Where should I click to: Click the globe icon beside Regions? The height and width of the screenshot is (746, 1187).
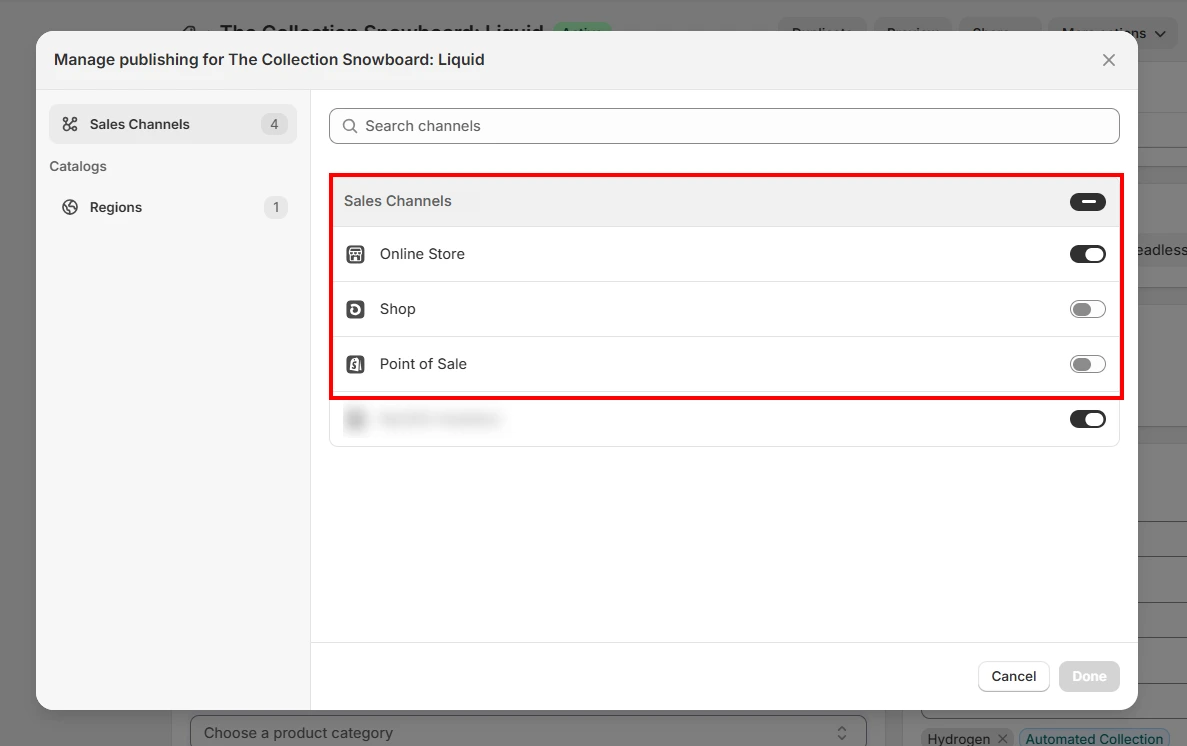click(x=69, y=207)
